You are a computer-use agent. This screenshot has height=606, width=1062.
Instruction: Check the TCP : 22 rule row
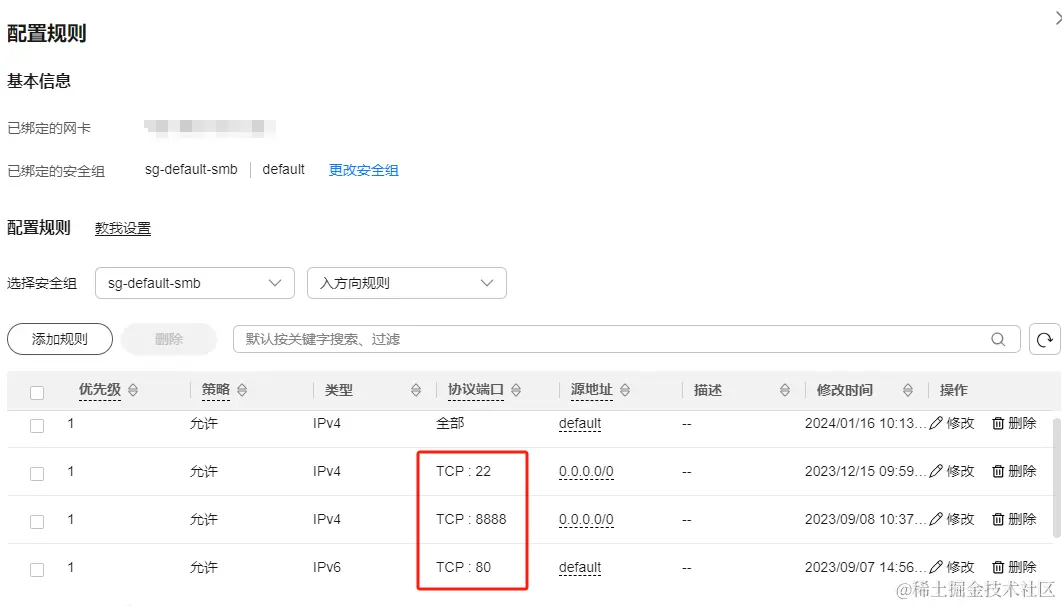[x=37, y=474]
